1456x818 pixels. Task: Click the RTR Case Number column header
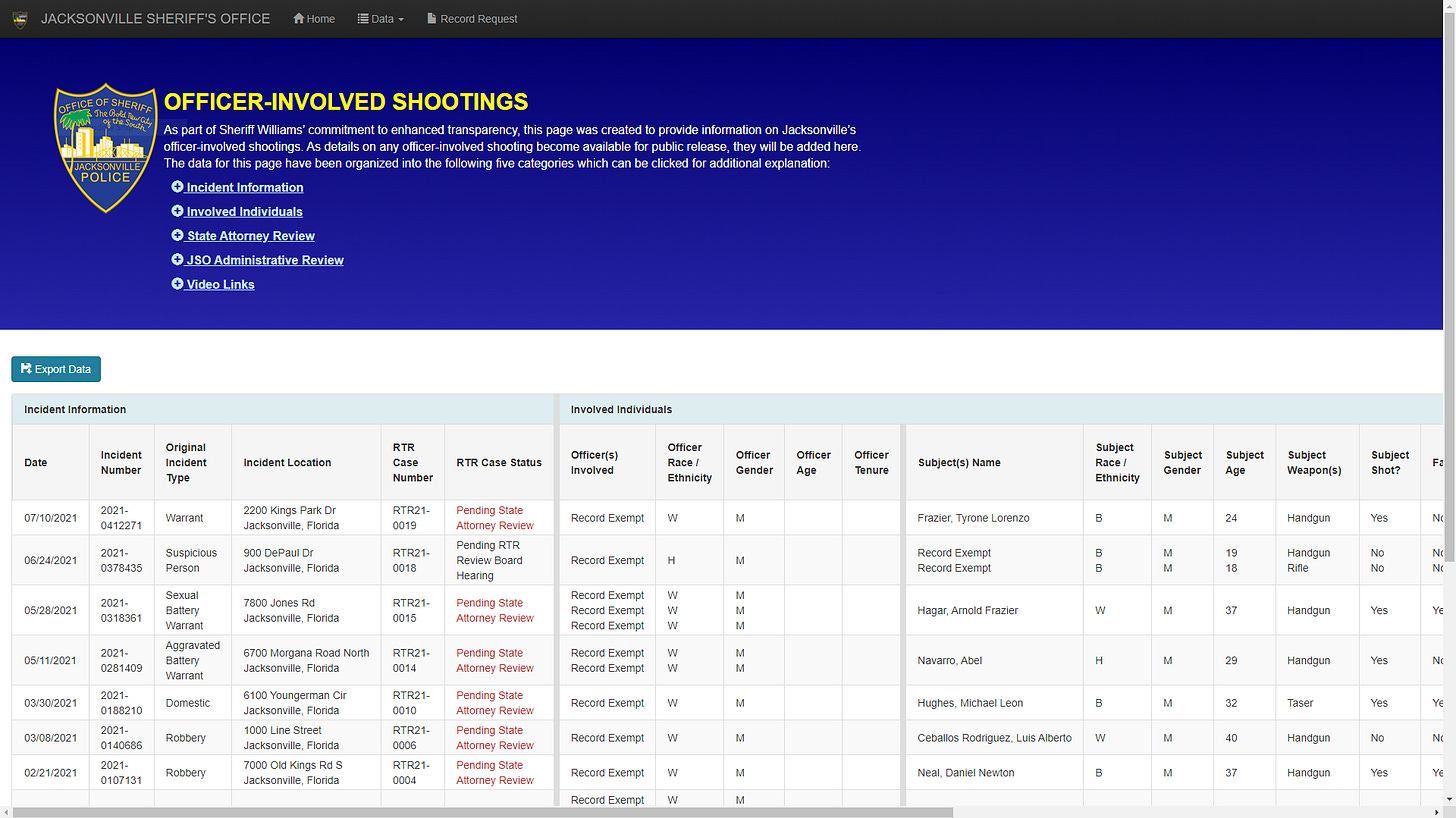[412, 462]
